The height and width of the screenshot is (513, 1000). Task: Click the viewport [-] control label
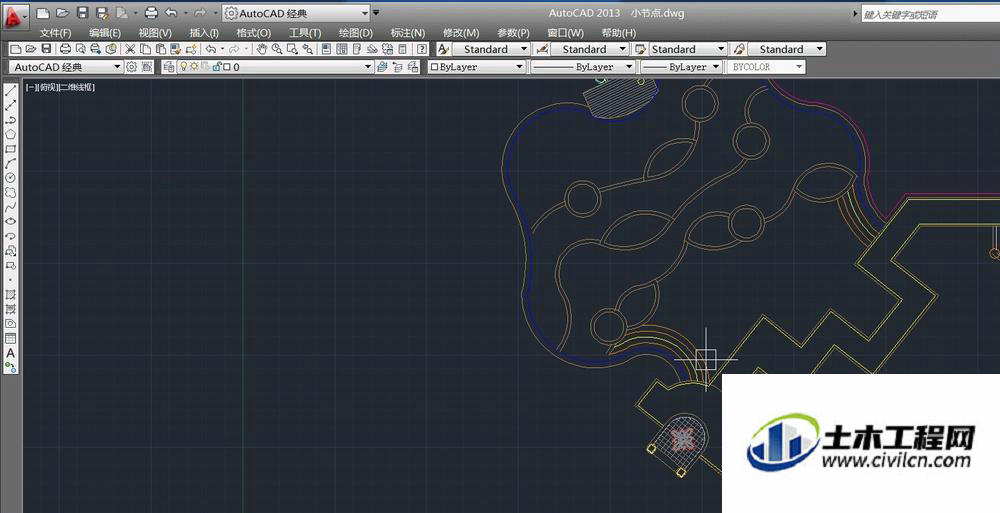click(x=31, y=87)
